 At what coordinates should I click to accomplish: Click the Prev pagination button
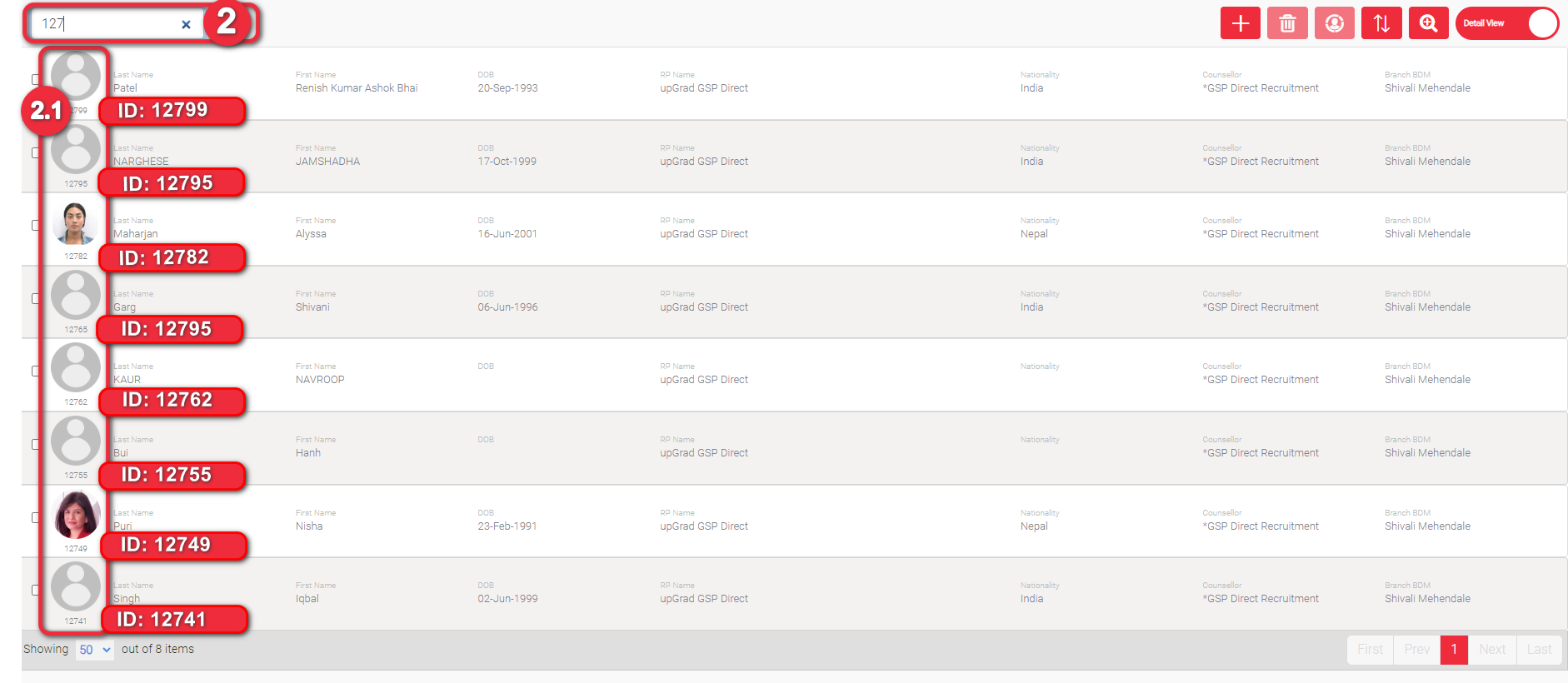coord(1416,650)
